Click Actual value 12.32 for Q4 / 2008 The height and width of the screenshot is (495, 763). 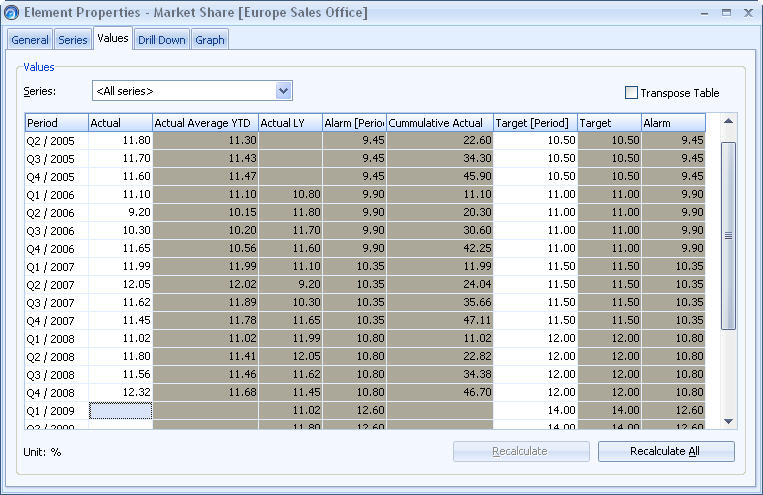point(121,392)
